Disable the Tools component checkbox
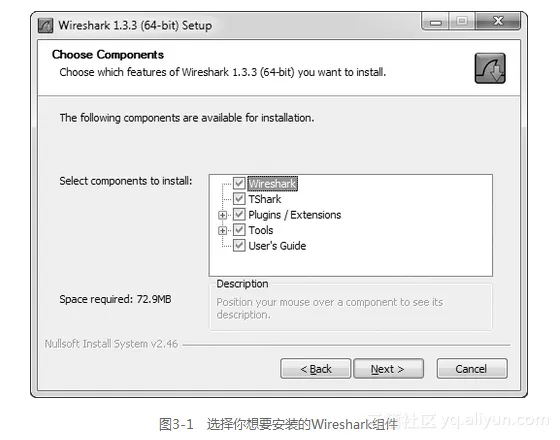This screenshot has width=560, height=440. 239,230
